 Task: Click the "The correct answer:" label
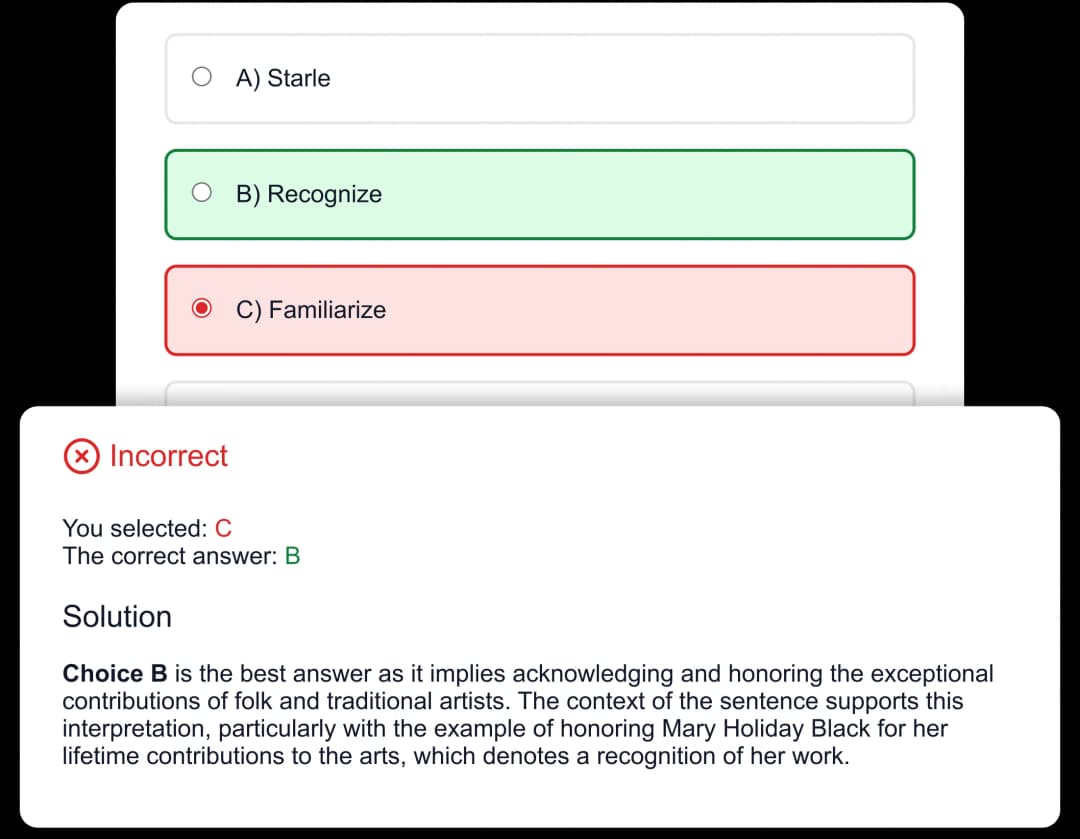tap(170, 556)
